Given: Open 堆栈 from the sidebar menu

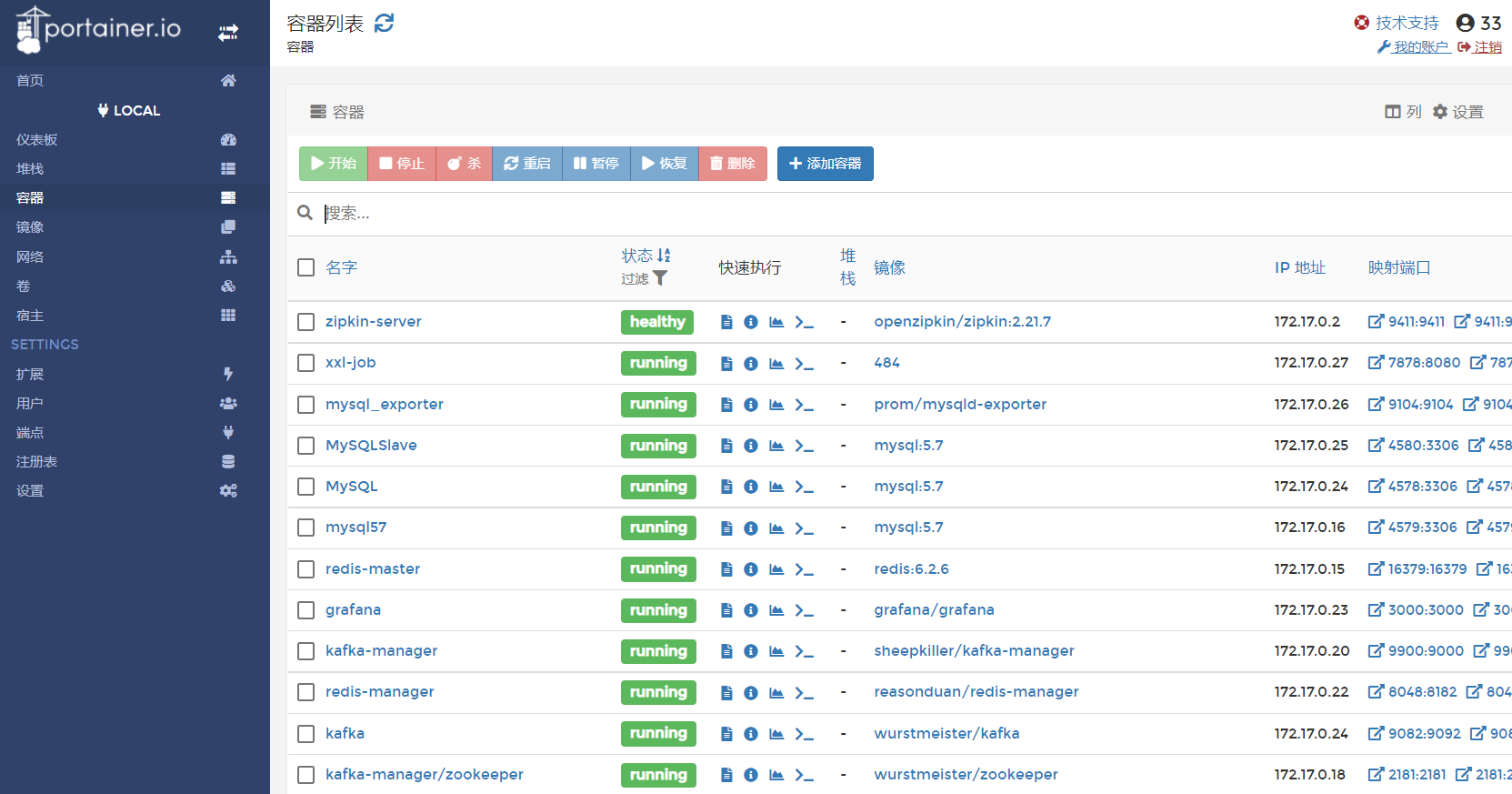Looking at the screenshot, I should click(x=30, y=169).
